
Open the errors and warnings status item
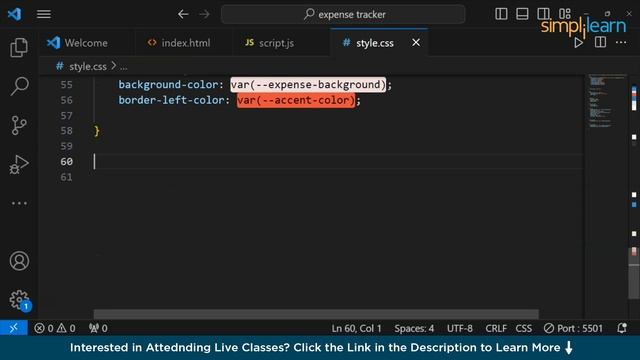point(55,328)
